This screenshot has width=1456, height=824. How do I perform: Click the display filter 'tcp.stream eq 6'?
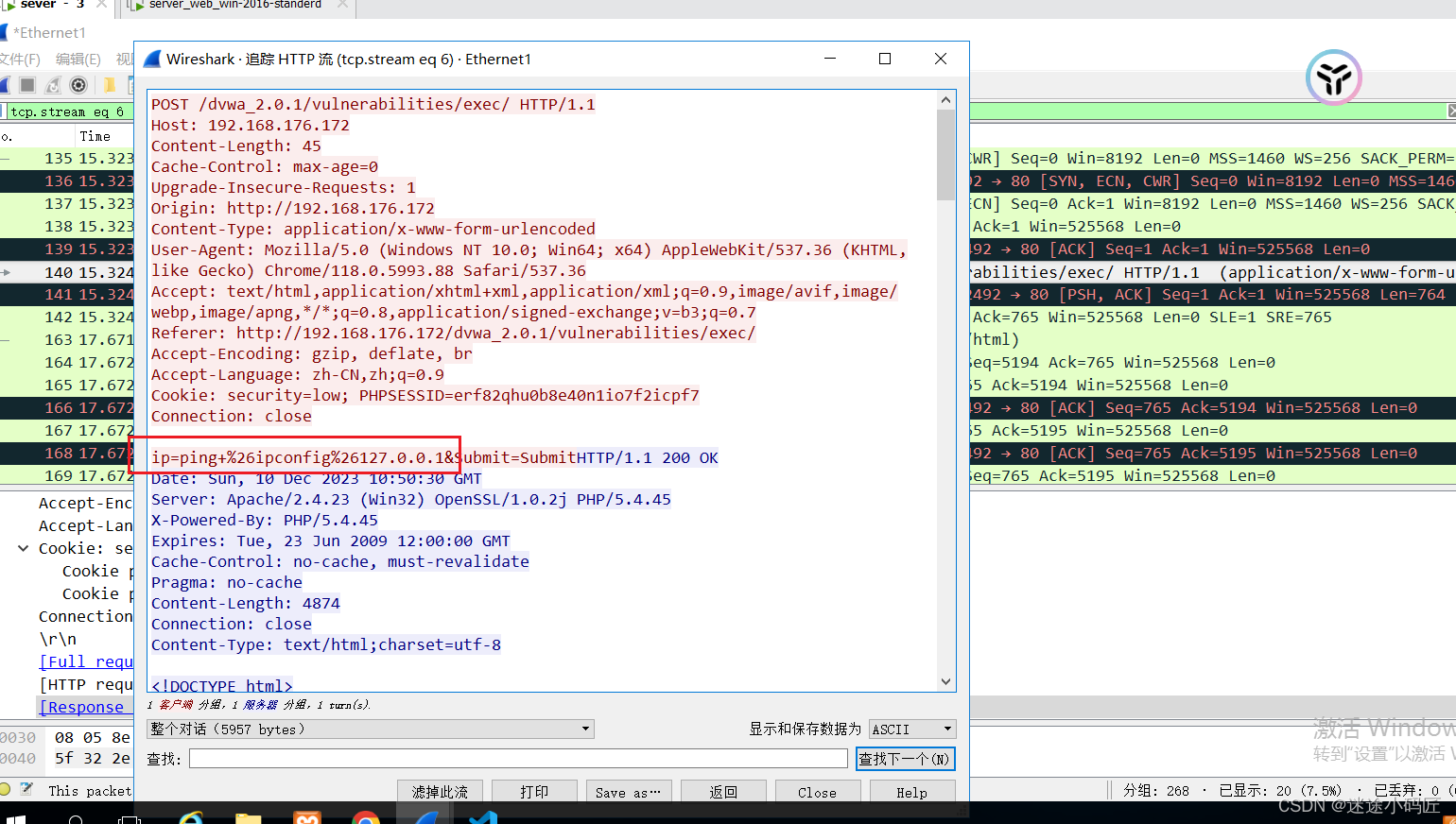(67, 112)
